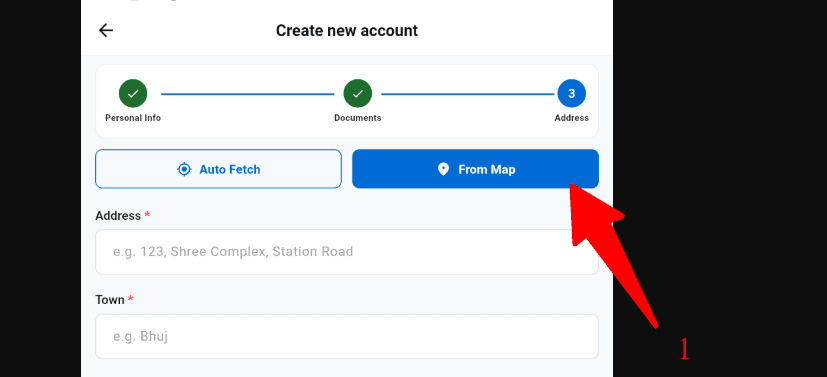Click the Town field label text
Image resolution: width=827 pixels, height=377 pixels.
click(110, 300)
